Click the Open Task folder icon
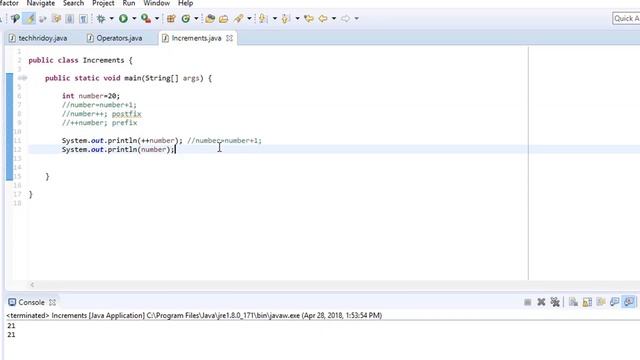The image size is (640, 360). click(x=224, y=18)
